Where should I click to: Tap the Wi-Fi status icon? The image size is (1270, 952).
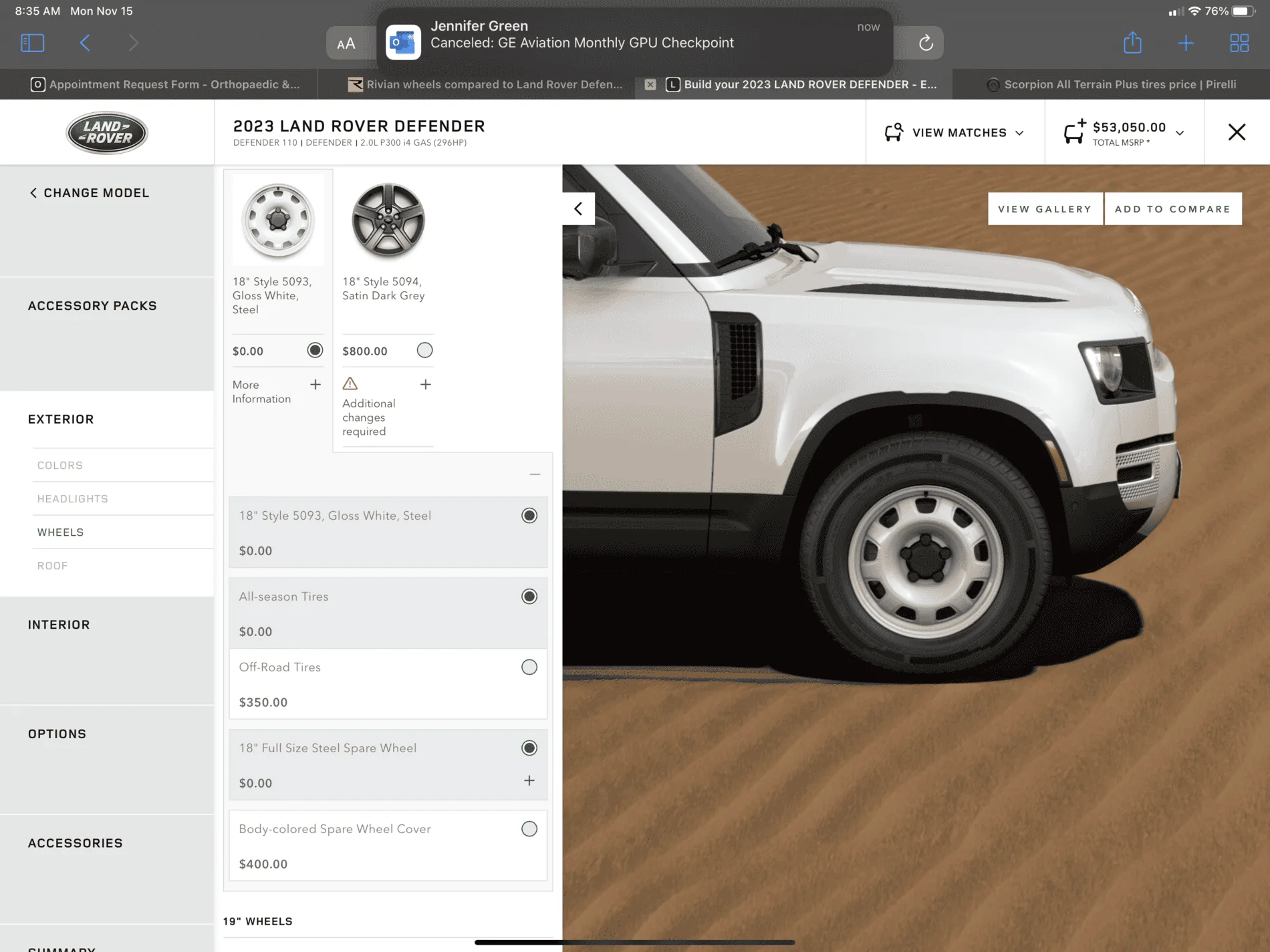(x=1194, y=11)
